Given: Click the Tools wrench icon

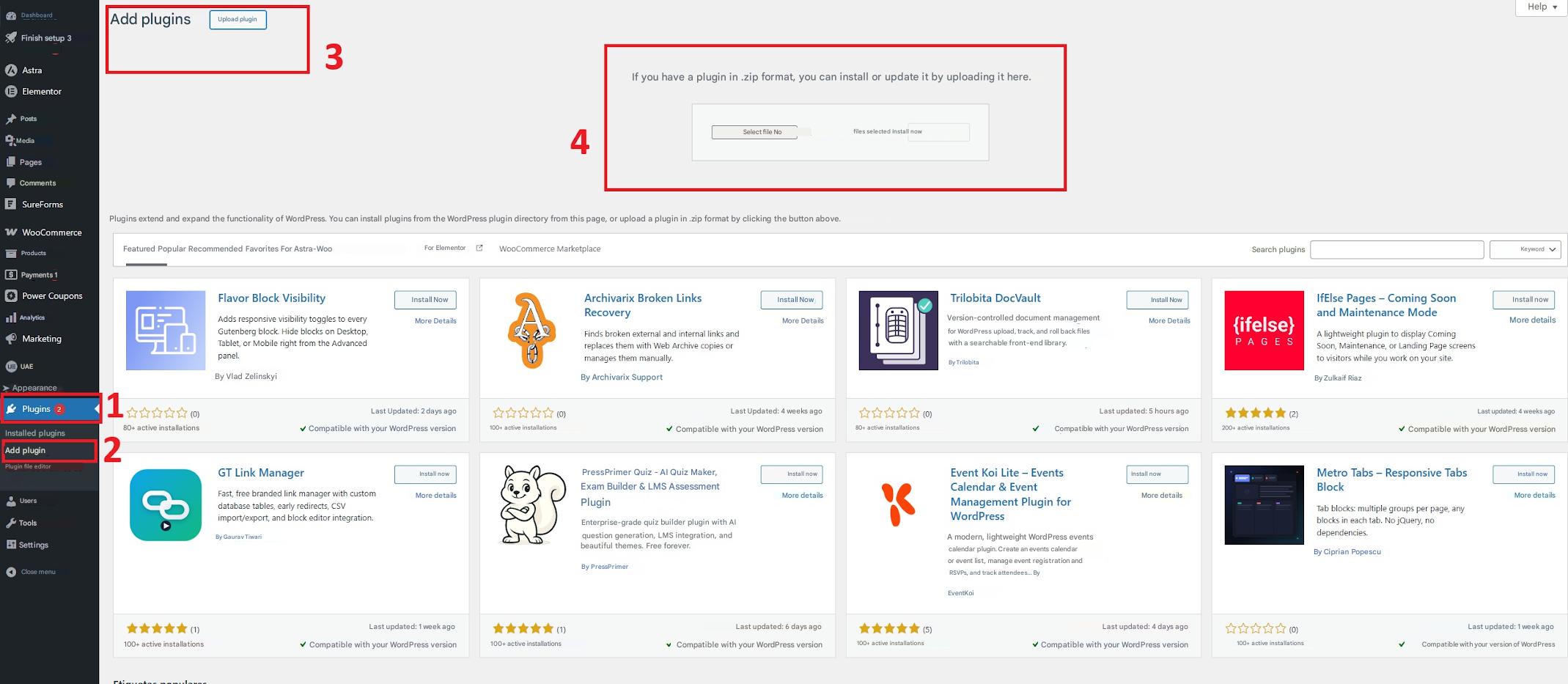Looking at the screenshot, I should pyautogui.click(x=11, y=523).
